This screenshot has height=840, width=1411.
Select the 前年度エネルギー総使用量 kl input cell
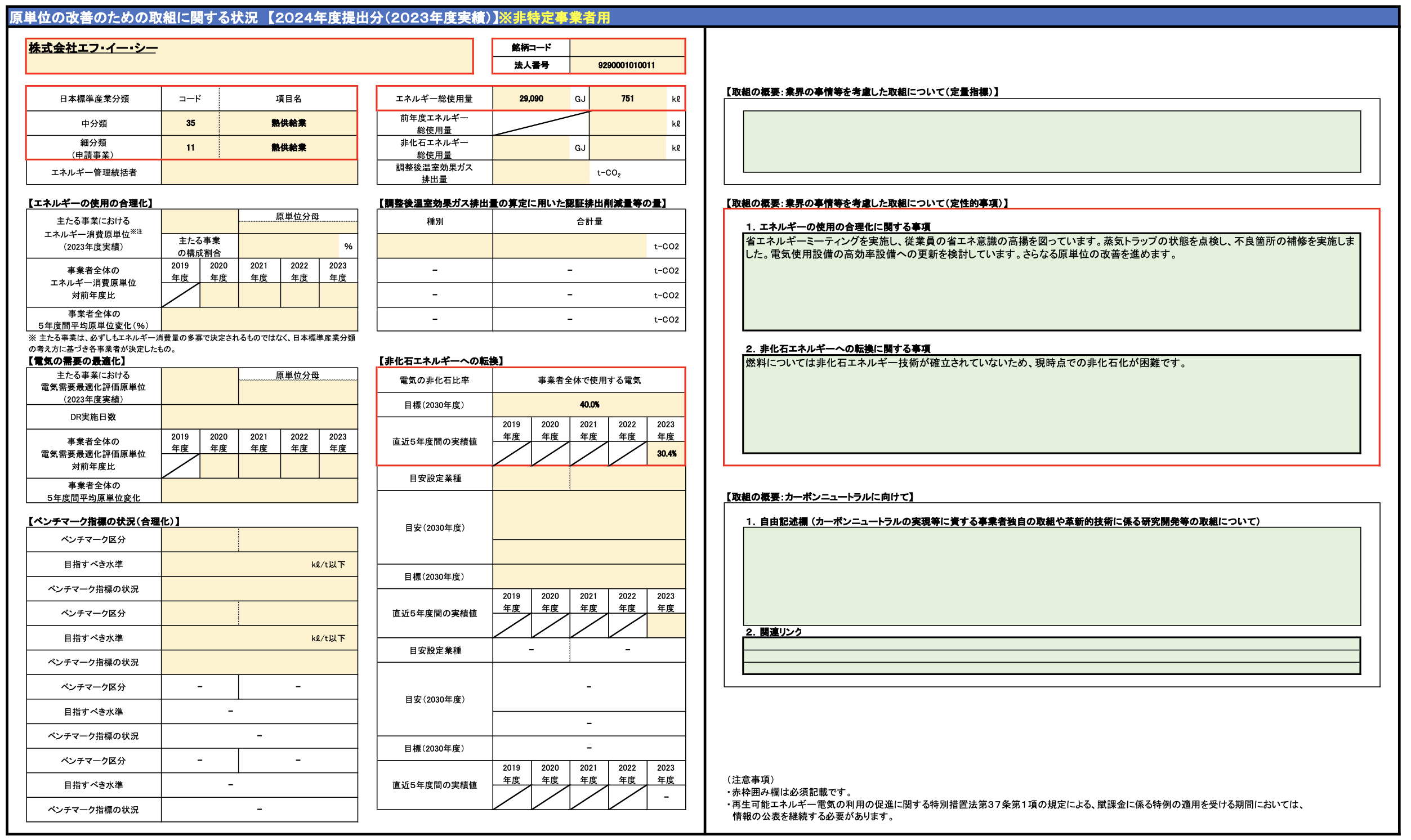[x=628, y=123]
